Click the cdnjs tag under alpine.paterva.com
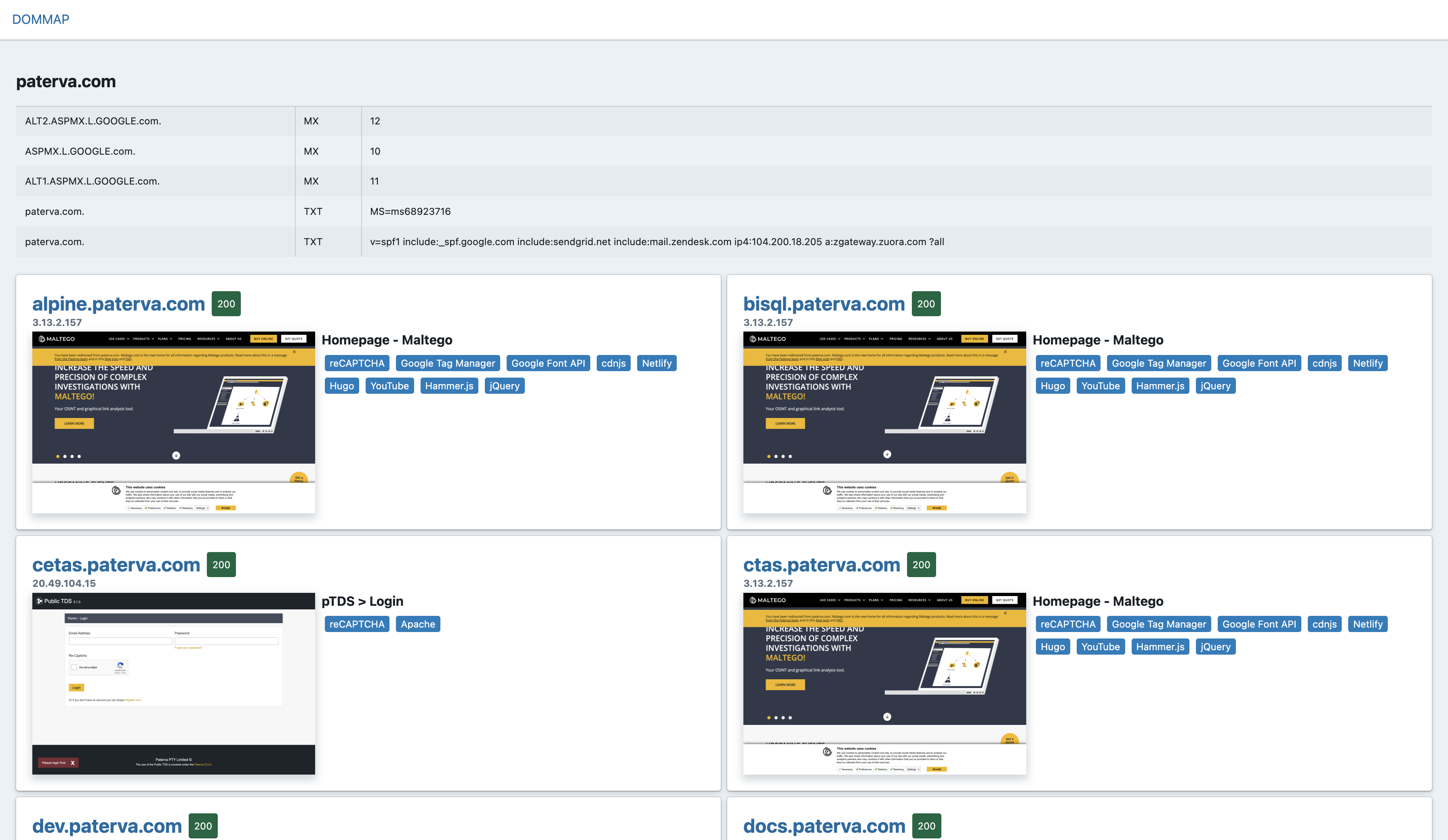The width and height of the screenshot is (1448, 840). click(614, 363)
